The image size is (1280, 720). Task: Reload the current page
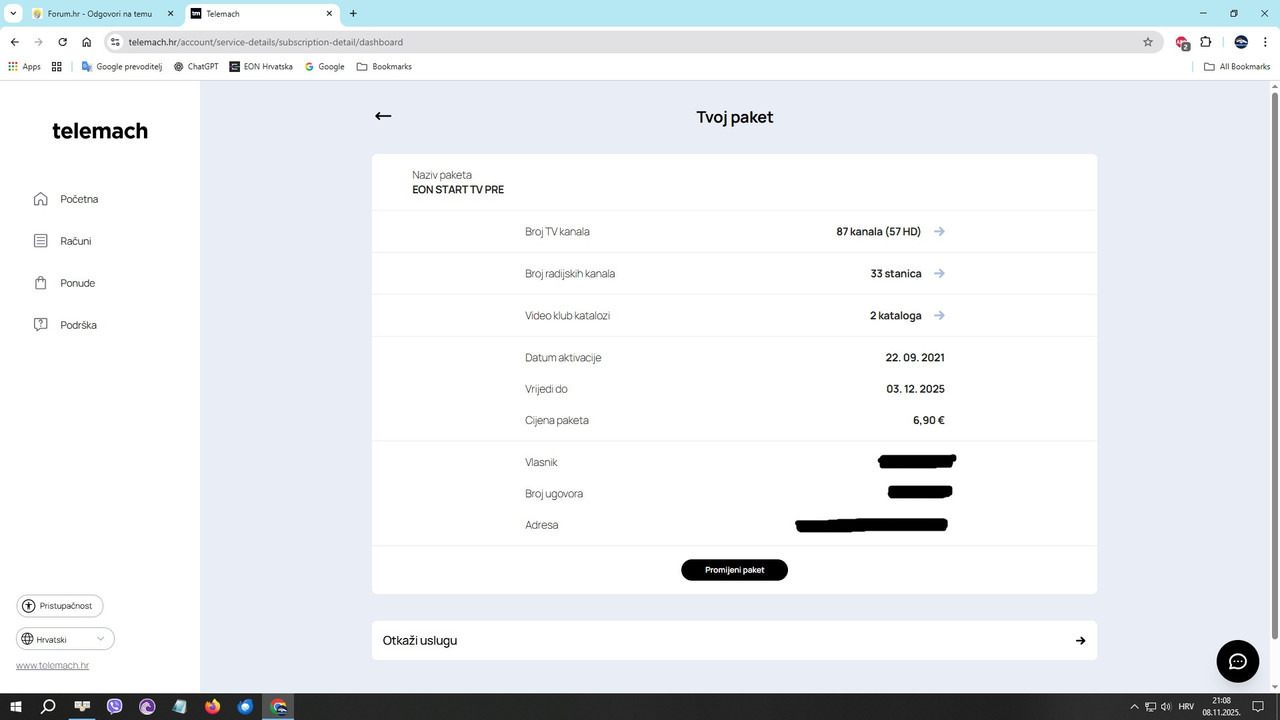click(x=63, y=42)
